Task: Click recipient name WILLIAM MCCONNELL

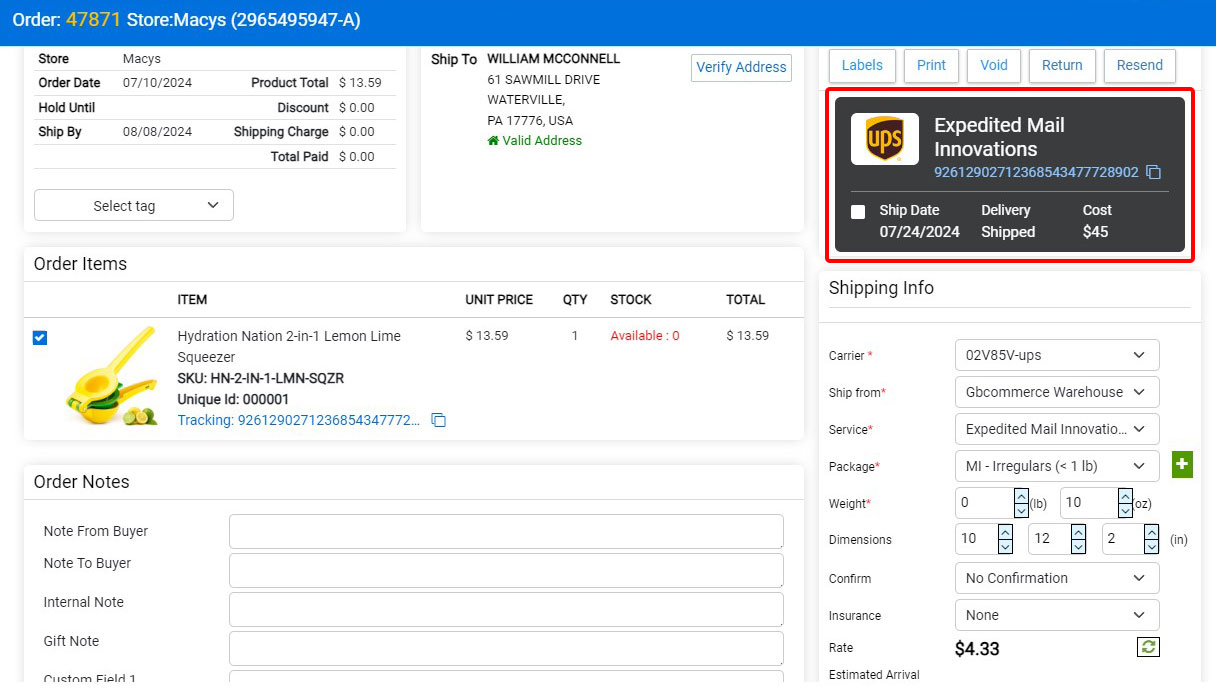Action: (554, 59)
